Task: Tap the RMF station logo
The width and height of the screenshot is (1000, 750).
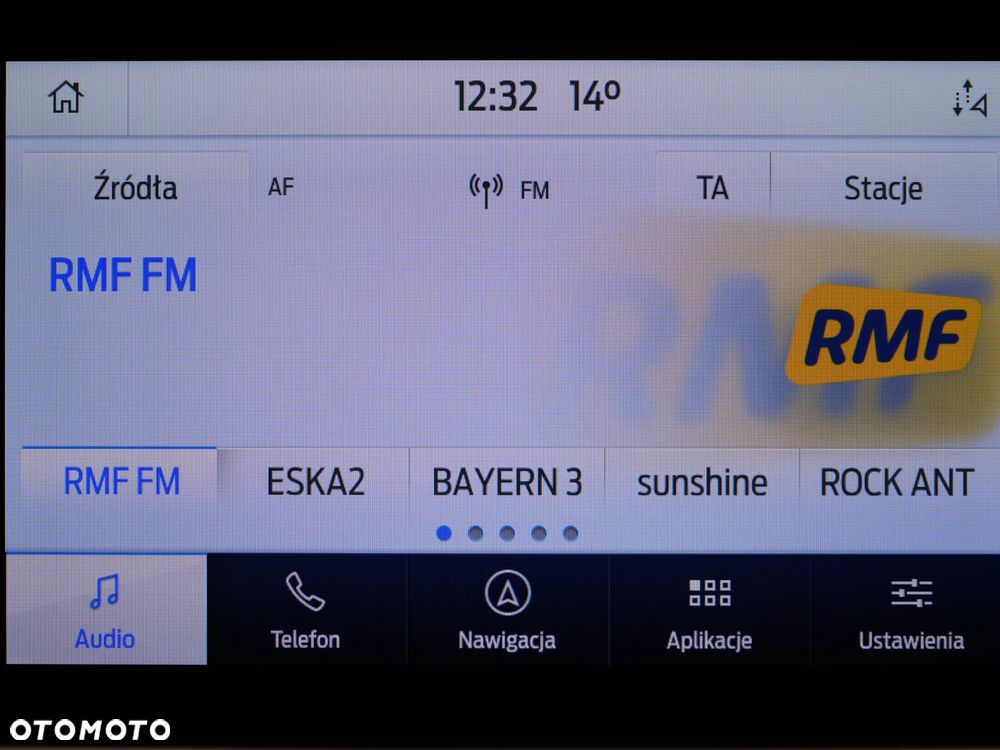Action: pos(884,335)
